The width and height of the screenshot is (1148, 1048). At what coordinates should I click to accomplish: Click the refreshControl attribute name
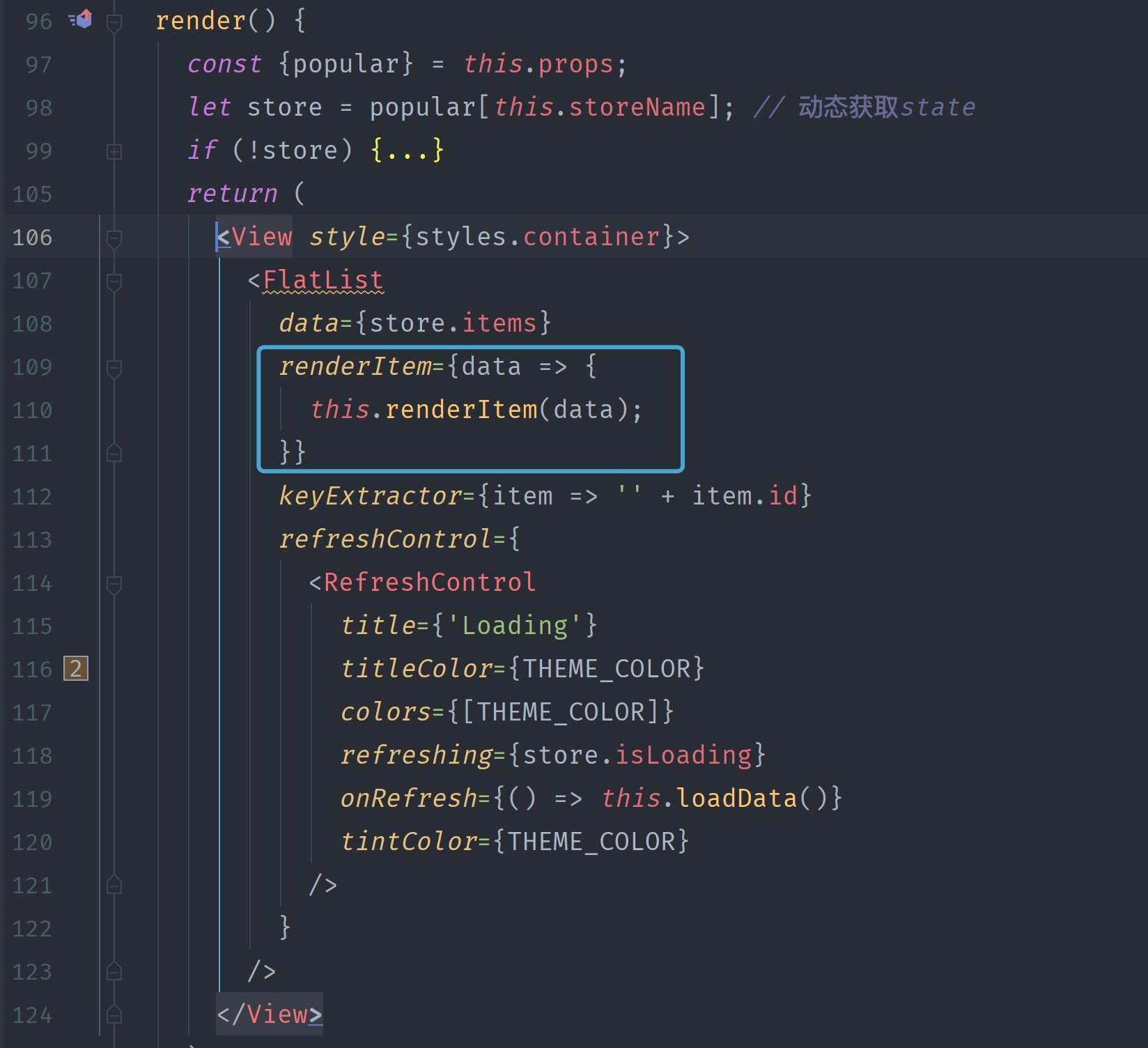click(x=386, y=539)
